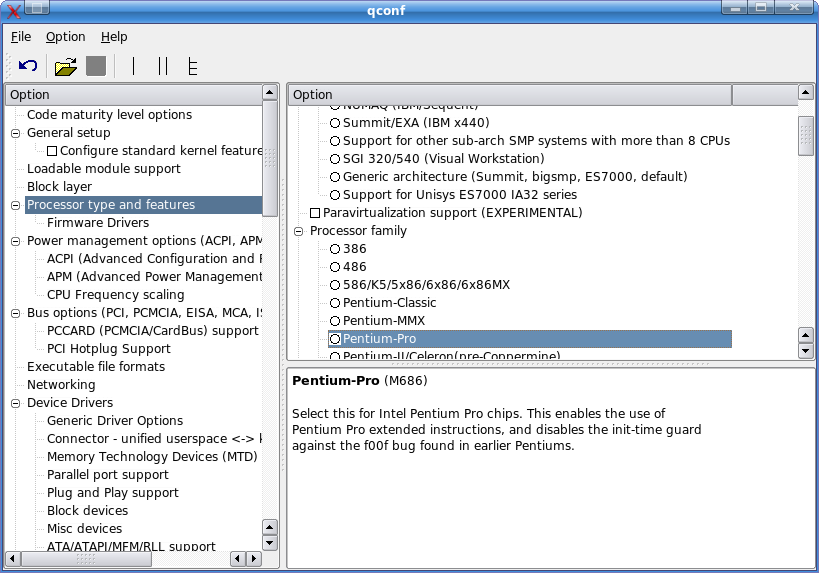
Task: Open PCI Hotplug Support entry
Action: 109,348
